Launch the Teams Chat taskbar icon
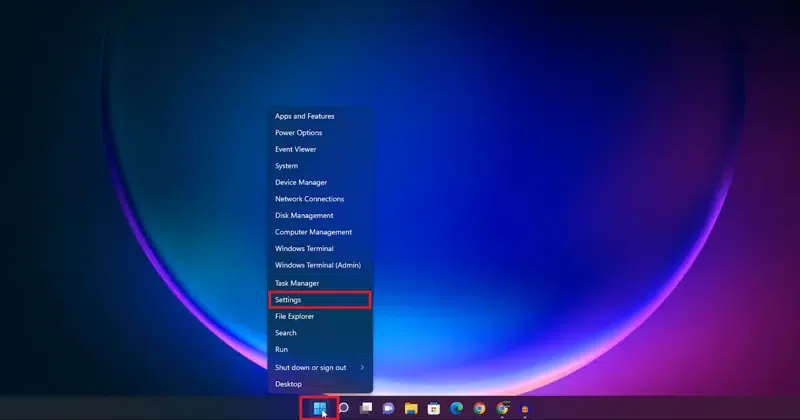The image size is (800, 420). pyautogui.click(x=388, y=408)
